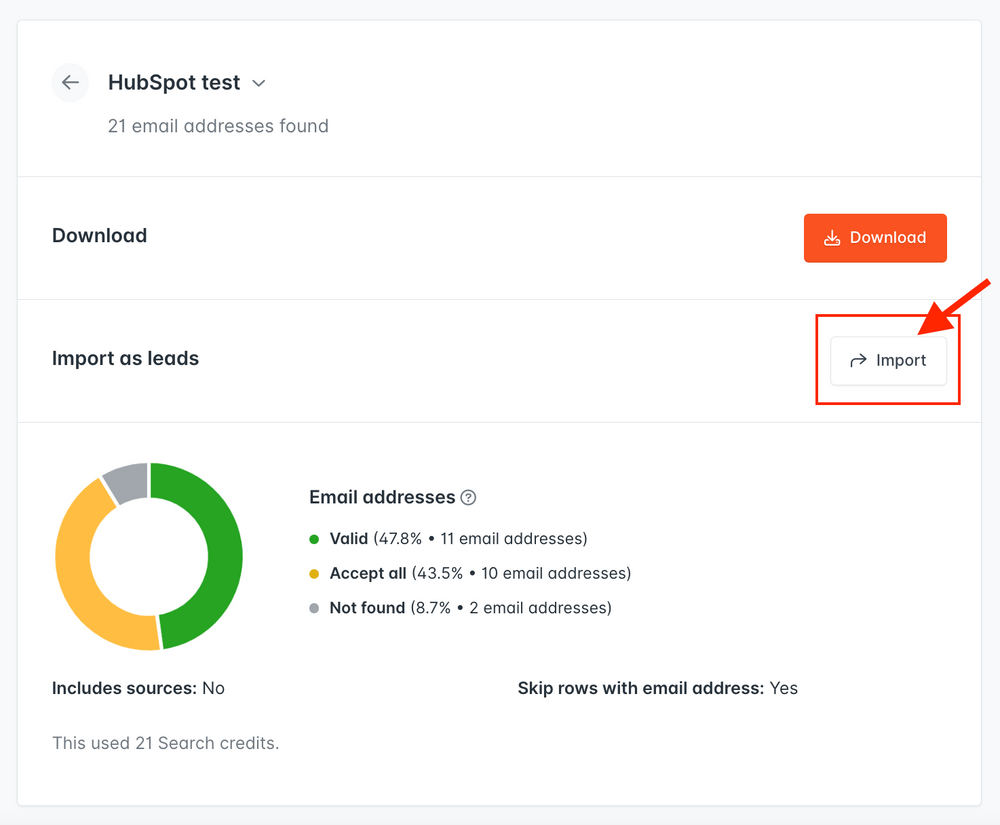Click the 21 email addresses found text

point(218,126)
